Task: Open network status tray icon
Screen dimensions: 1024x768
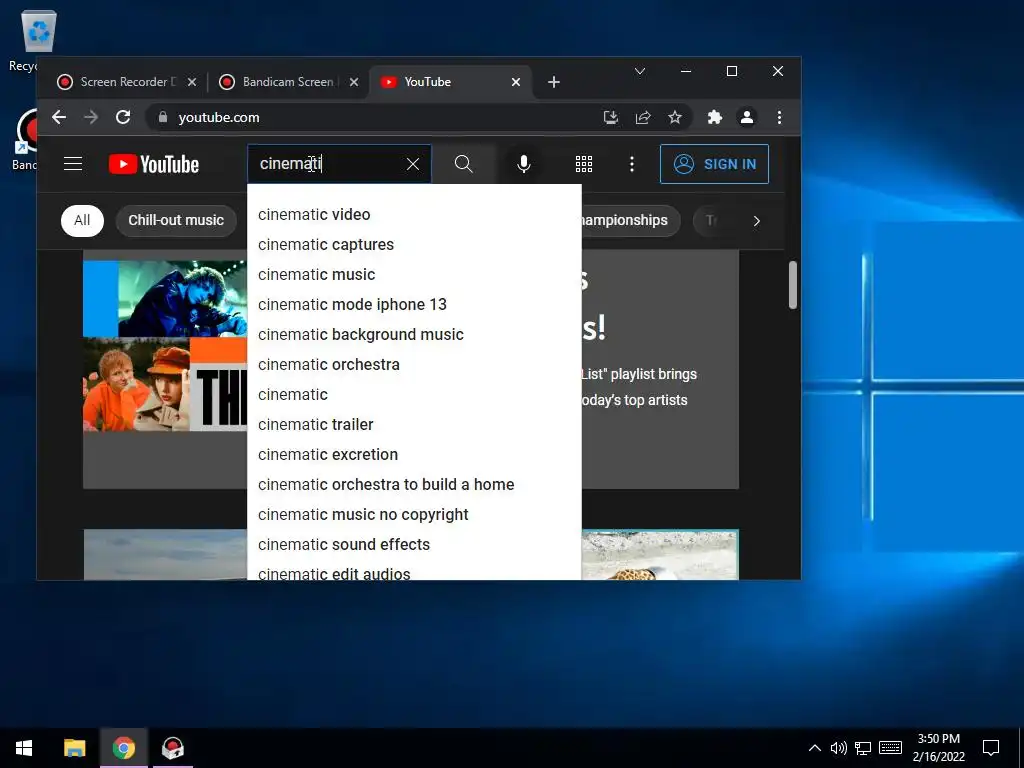Action: click(x=863, y=748)
